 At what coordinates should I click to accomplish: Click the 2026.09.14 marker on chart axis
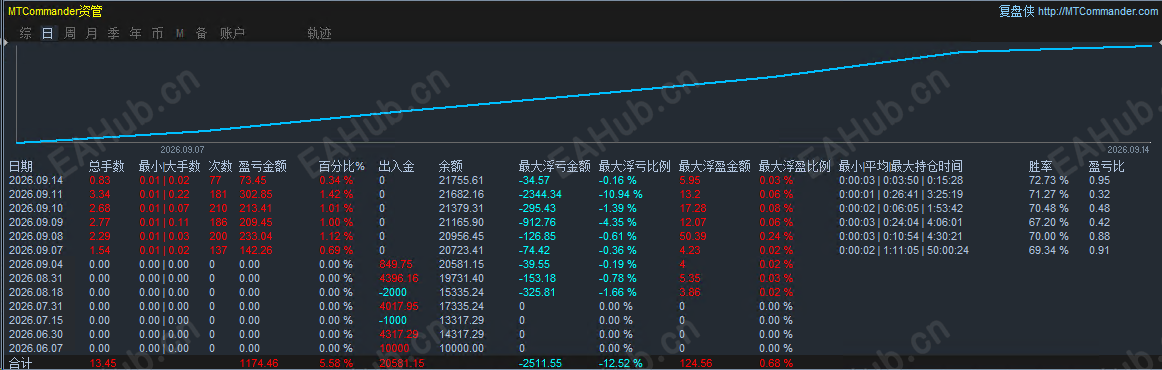pos(1129,149)
